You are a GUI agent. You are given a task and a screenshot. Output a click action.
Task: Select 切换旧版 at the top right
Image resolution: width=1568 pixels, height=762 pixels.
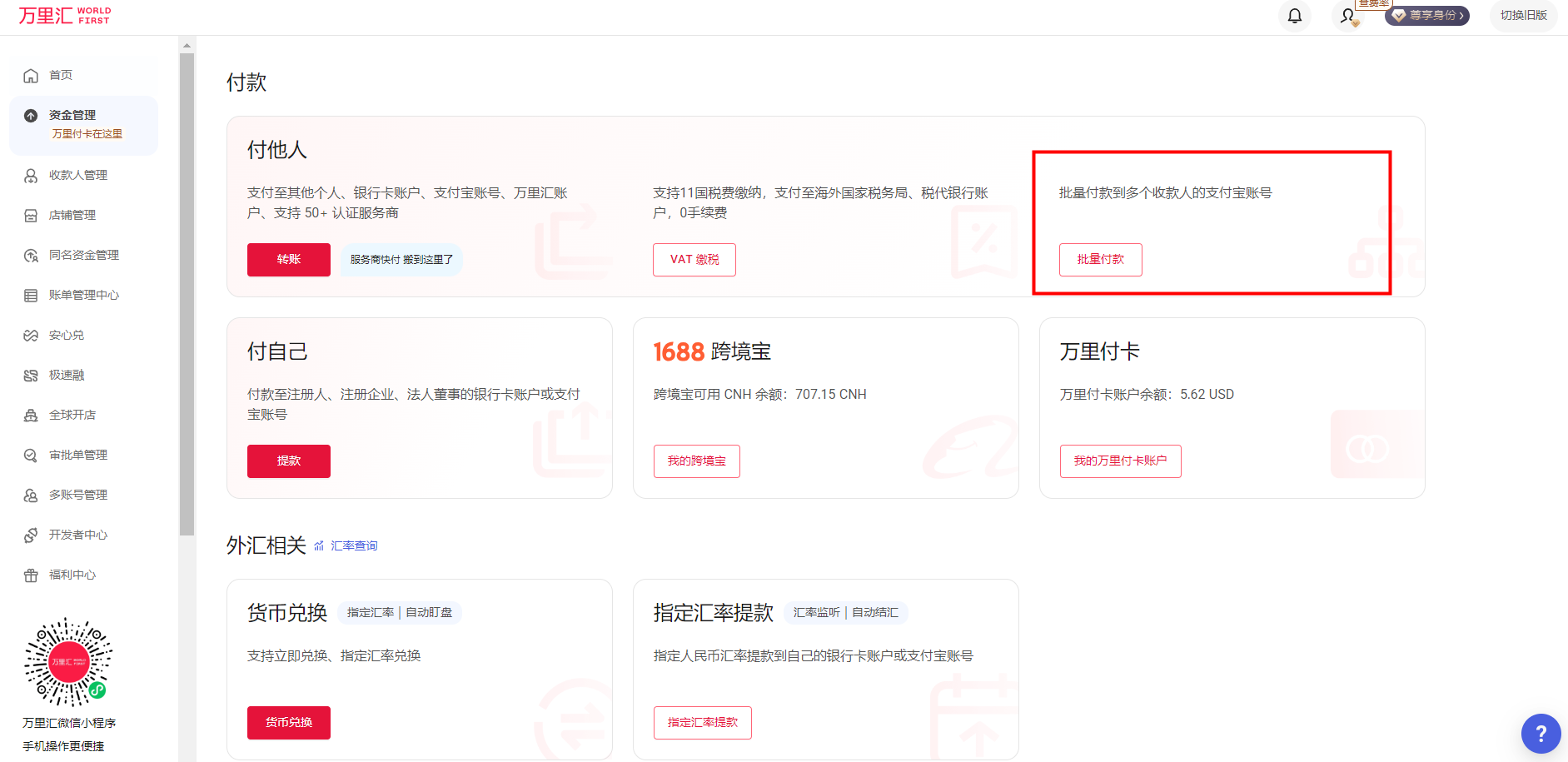point(1523,15)
